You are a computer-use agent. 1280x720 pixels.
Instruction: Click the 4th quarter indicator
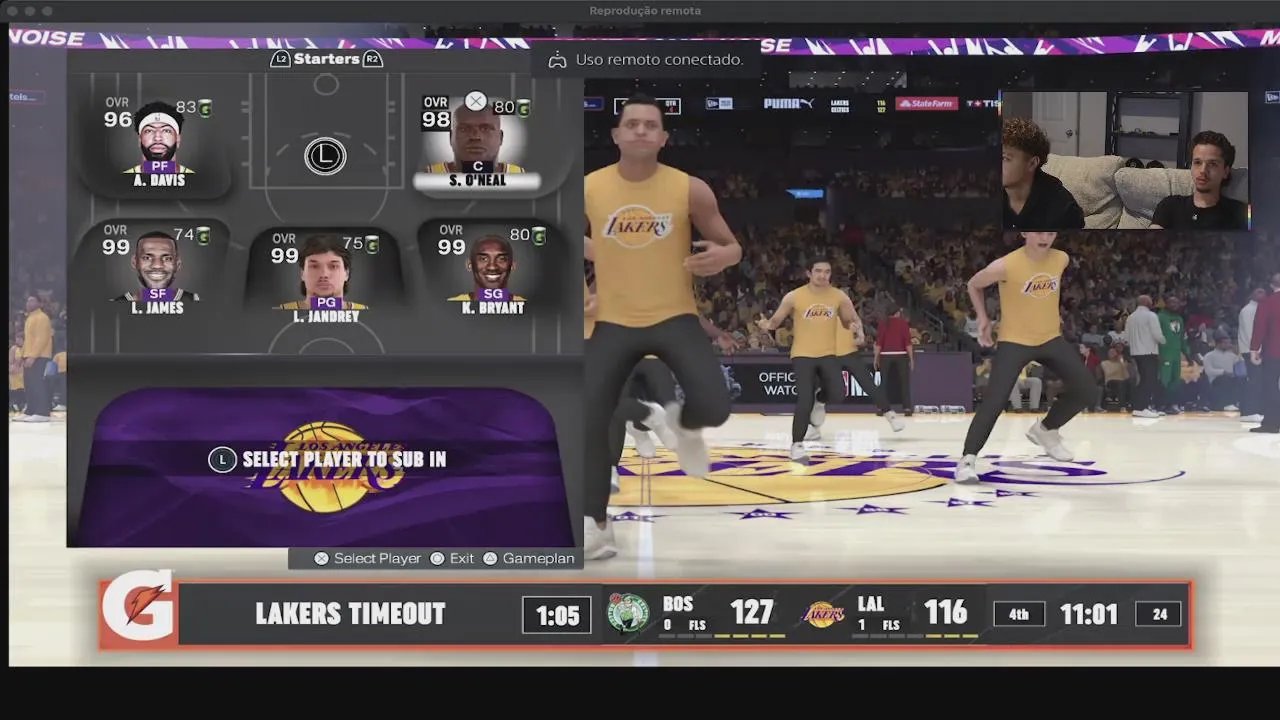point(1019,614)
